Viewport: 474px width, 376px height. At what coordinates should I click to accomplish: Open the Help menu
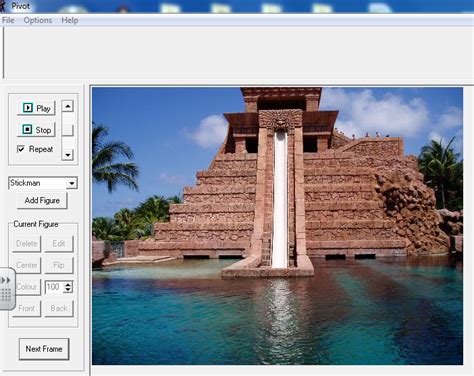(x=70, y=20)
